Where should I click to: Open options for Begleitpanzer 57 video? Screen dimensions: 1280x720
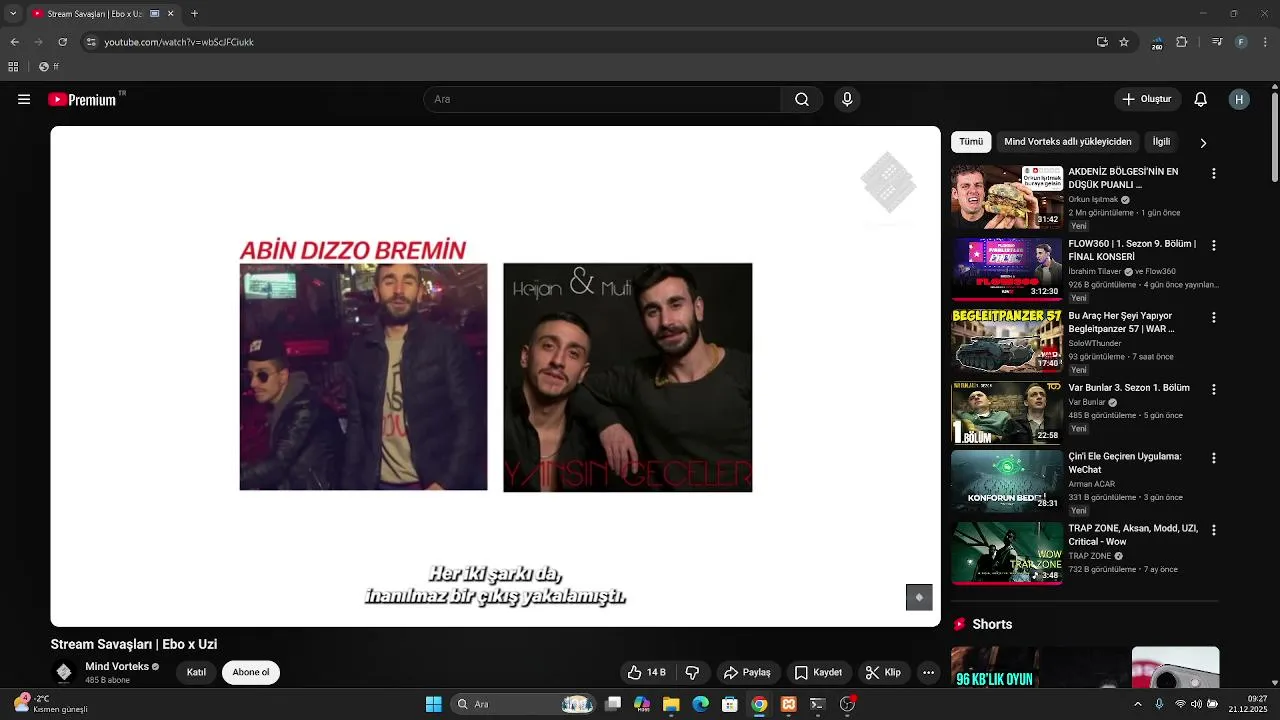point(1214,317)
